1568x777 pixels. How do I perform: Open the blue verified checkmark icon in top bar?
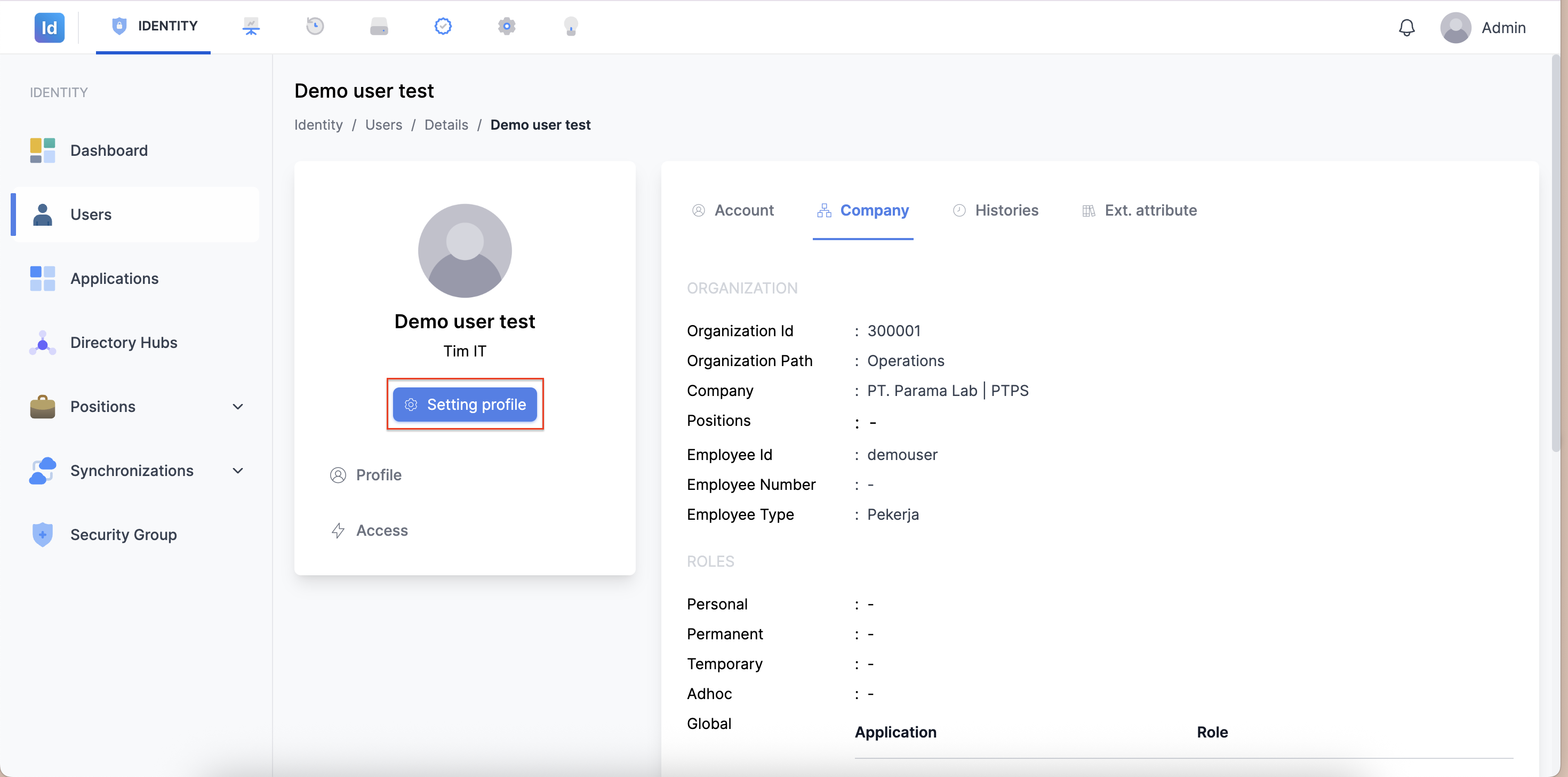pyautogui.click(x=443, y=26)
